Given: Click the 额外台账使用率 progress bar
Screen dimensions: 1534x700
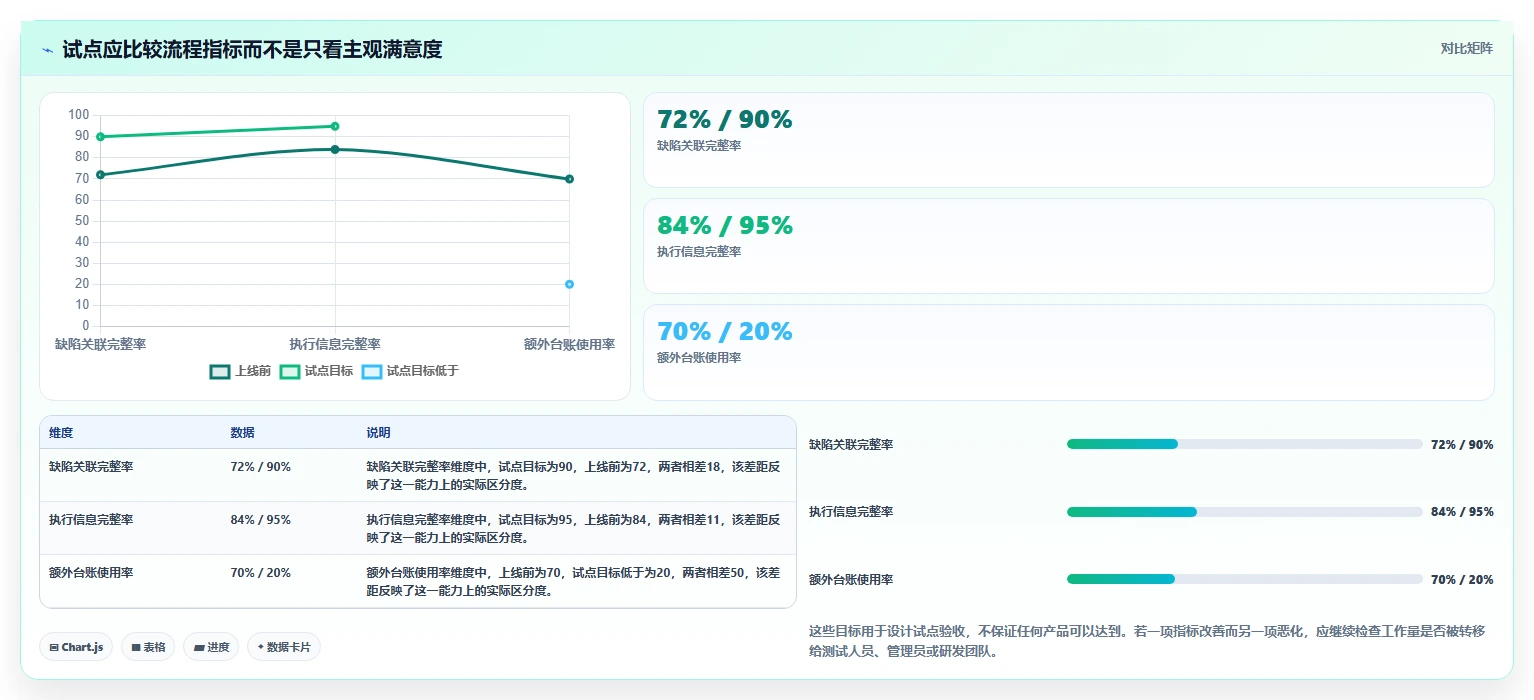Looking at the screenshot, I should (1244, 579).
